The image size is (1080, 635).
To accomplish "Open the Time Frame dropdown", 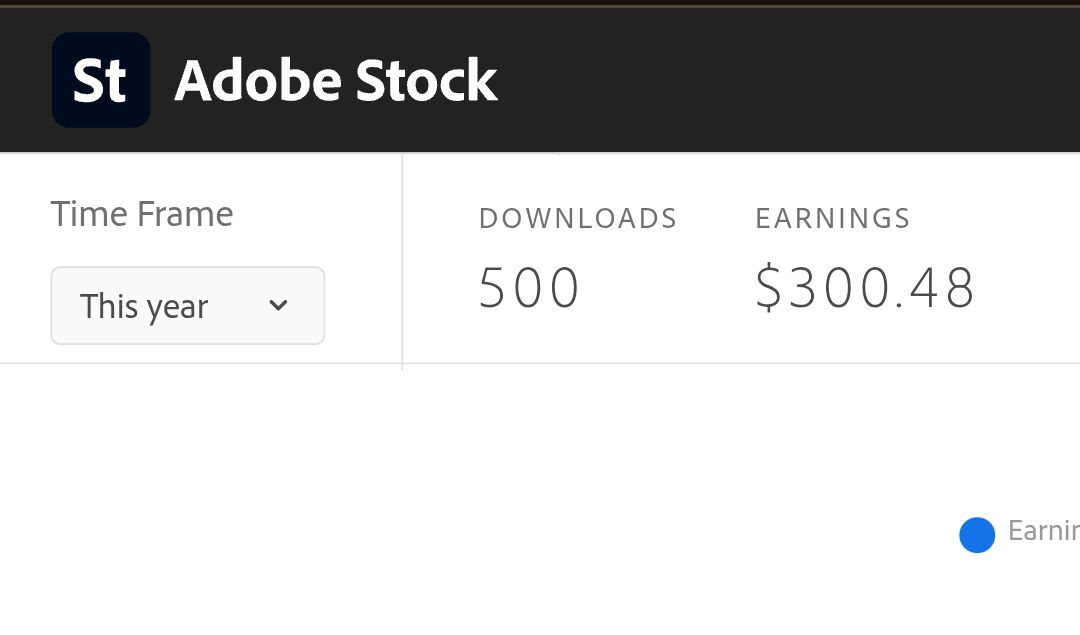I will pos(188,305).
